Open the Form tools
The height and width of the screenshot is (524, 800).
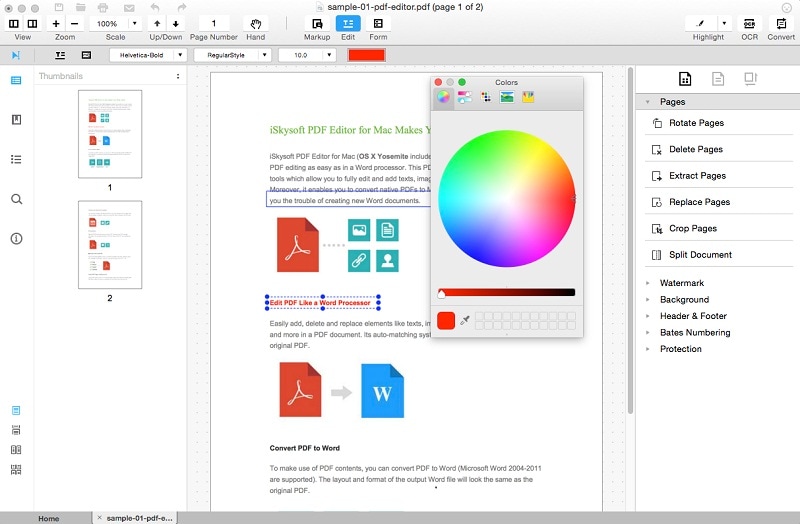pos(378,23)
